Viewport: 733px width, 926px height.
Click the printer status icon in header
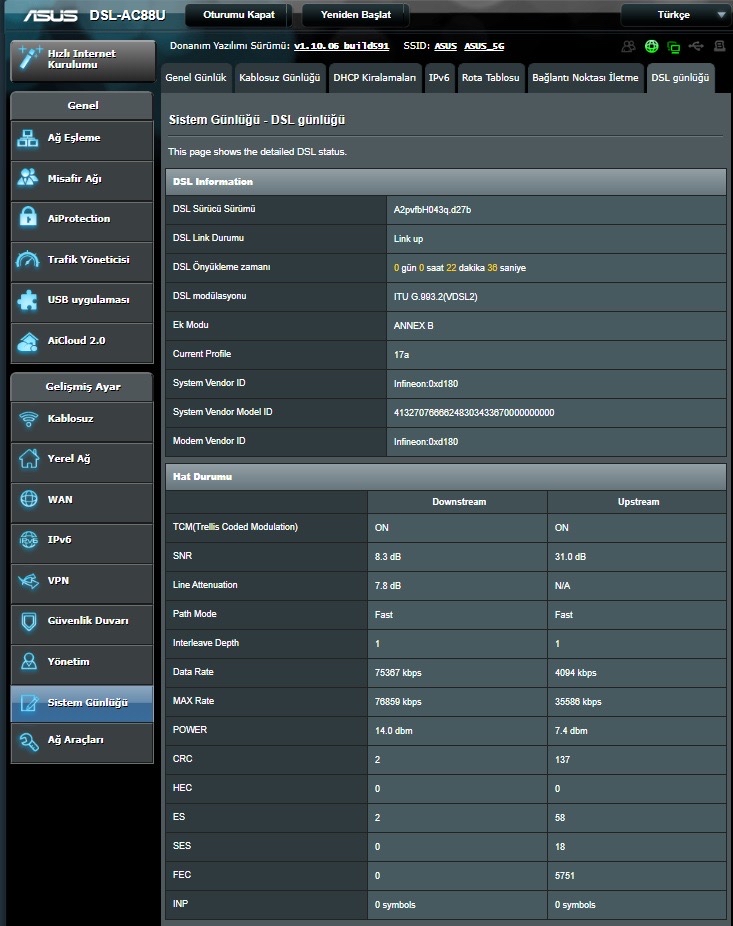tap(719, 45)
